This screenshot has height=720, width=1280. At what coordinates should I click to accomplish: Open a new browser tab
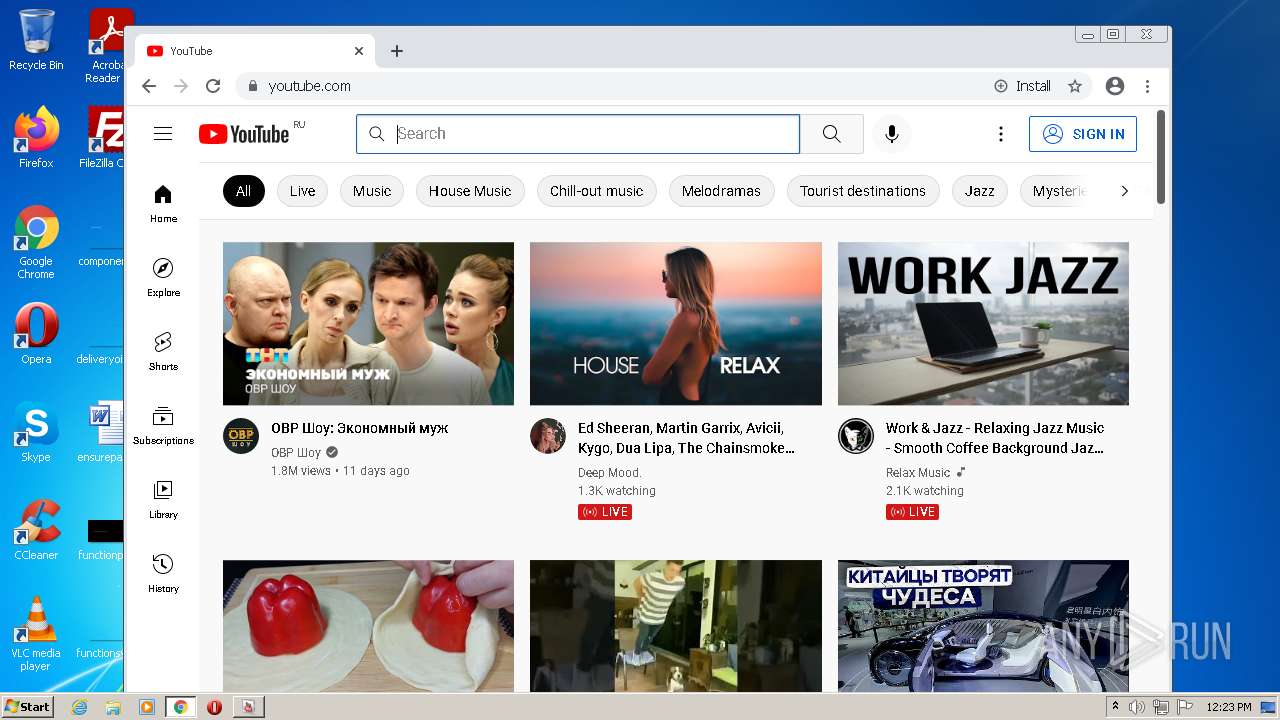(397, 51)
